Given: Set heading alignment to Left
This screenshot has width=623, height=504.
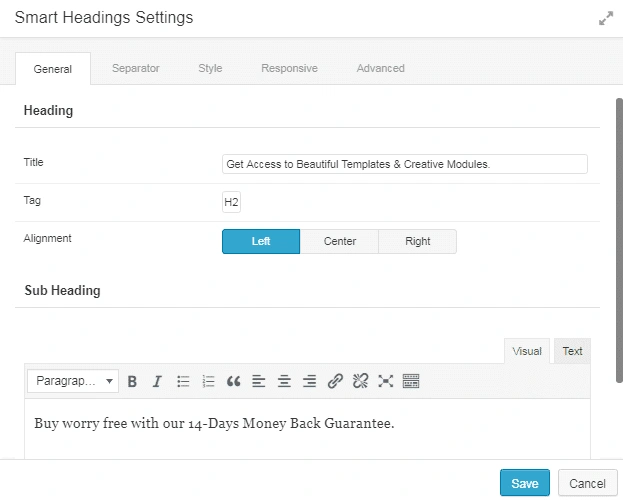Looking at the screenshot, I should pos(260,241).
